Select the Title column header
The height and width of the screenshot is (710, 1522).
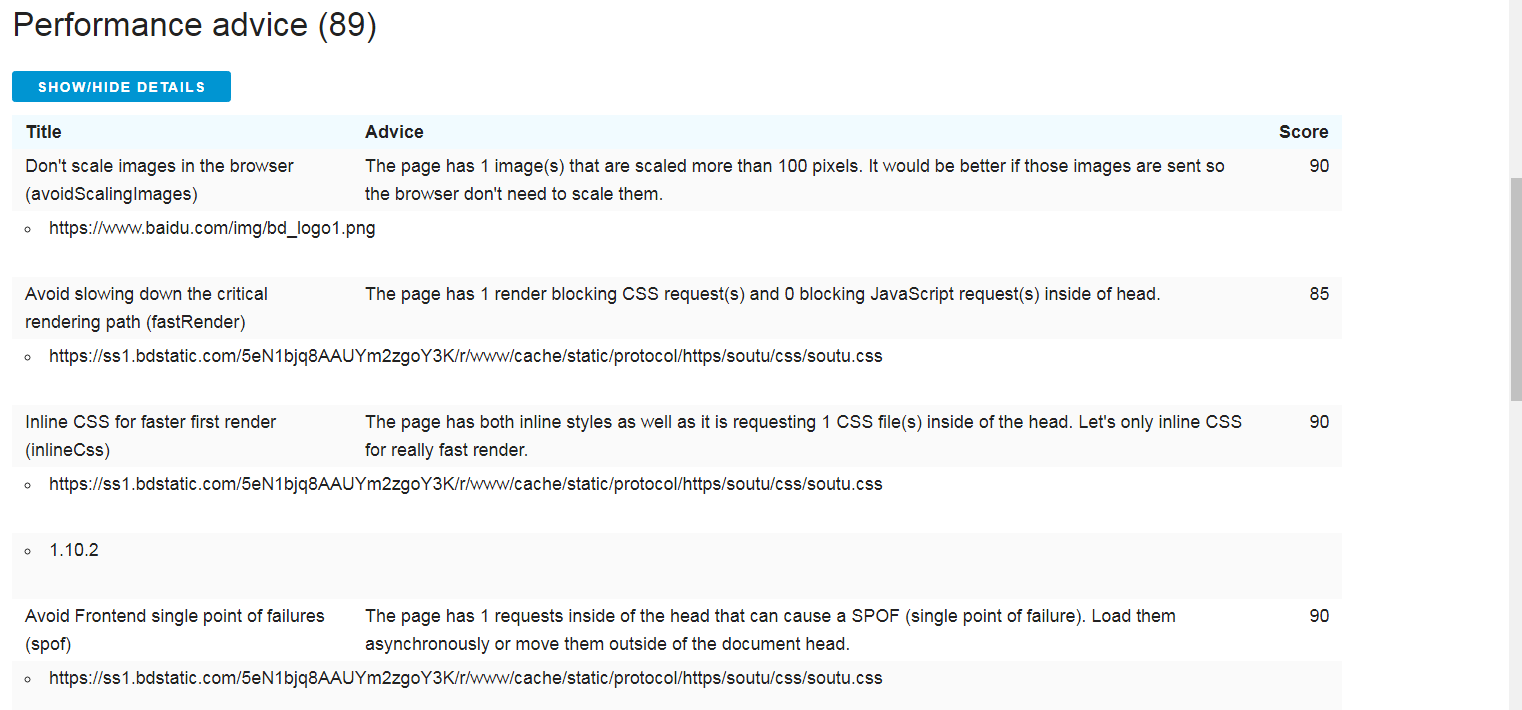point(44,132)
